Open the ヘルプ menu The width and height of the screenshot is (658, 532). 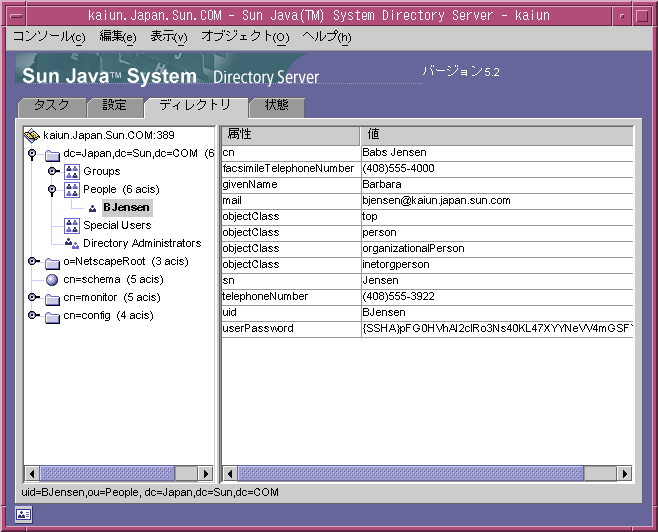click(326, 37)
